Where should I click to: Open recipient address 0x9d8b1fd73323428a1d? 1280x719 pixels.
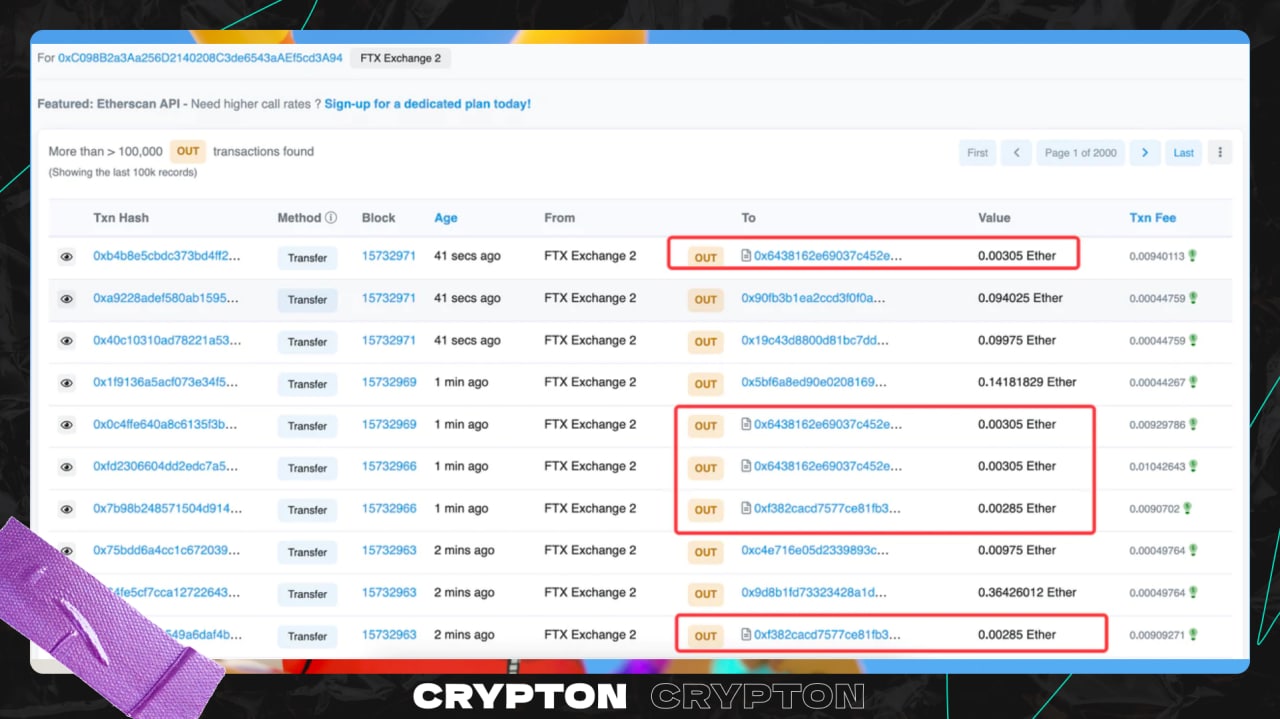click(x=813, y=592)
